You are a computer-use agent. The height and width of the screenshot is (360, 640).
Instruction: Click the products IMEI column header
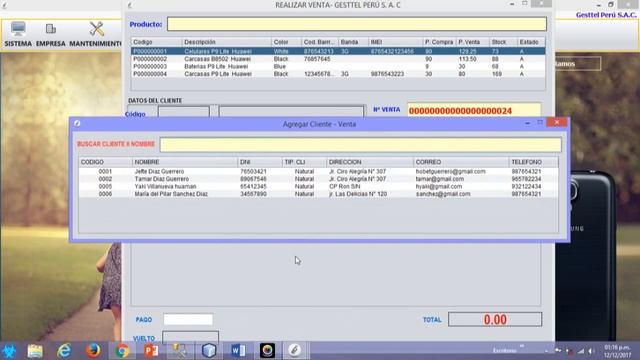(395, 42)
